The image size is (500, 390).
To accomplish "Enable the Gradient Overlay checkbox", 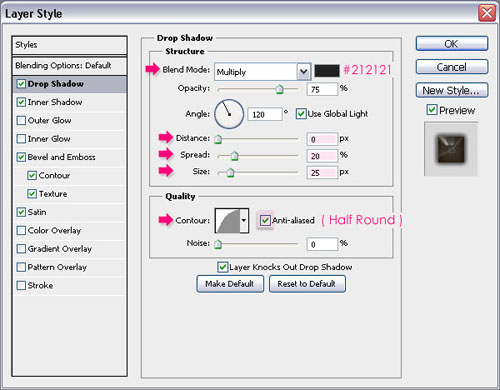I will coord(21,249).
